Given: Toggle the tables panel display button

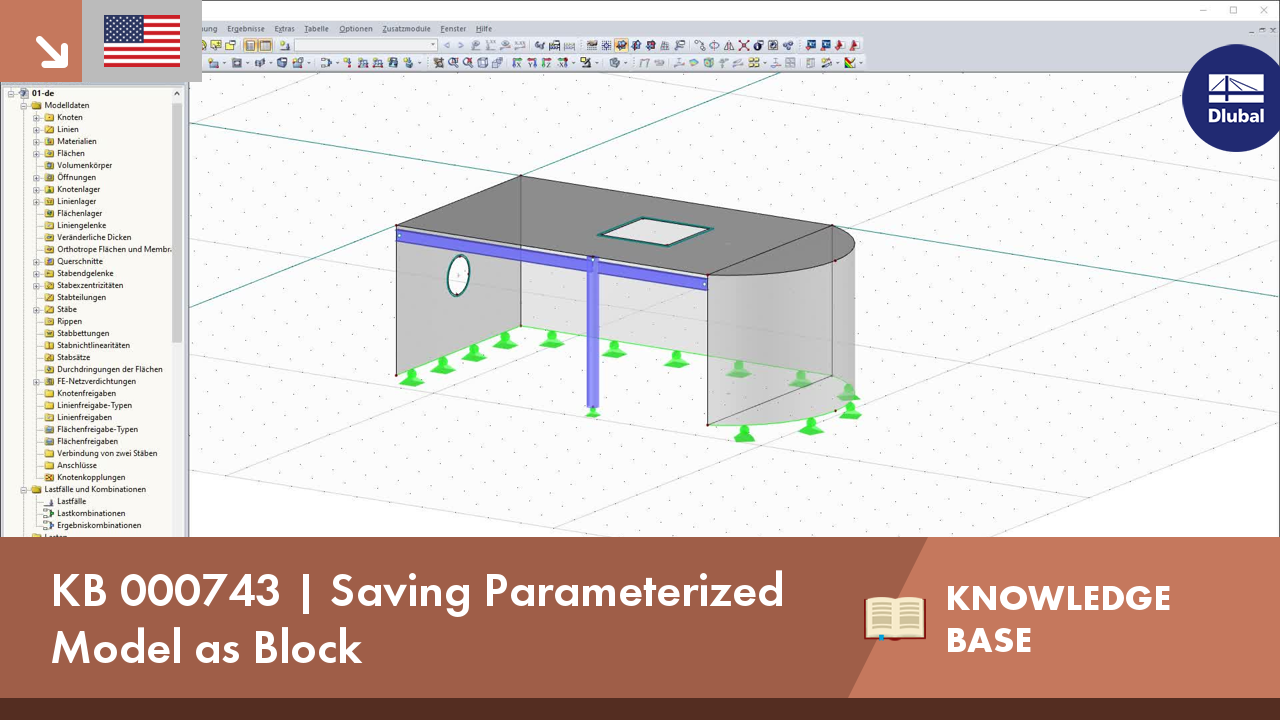Looking at the screenshot, I should click(x=263, y=46).
